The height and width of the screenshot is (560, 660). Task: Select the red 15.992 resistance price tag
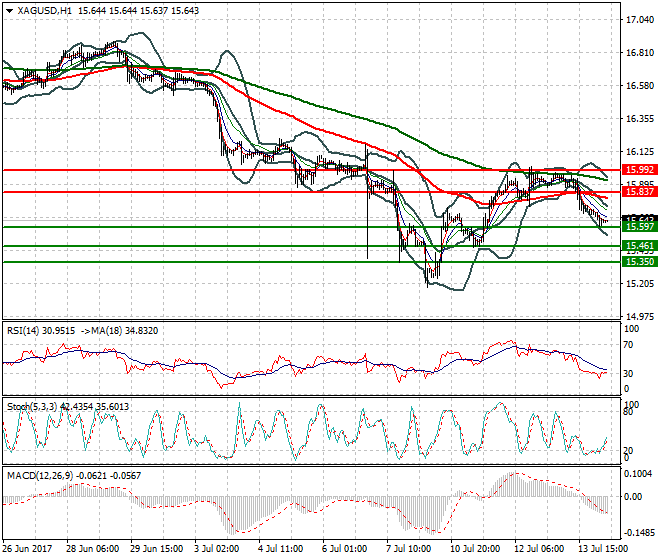(x=638, y=170)
